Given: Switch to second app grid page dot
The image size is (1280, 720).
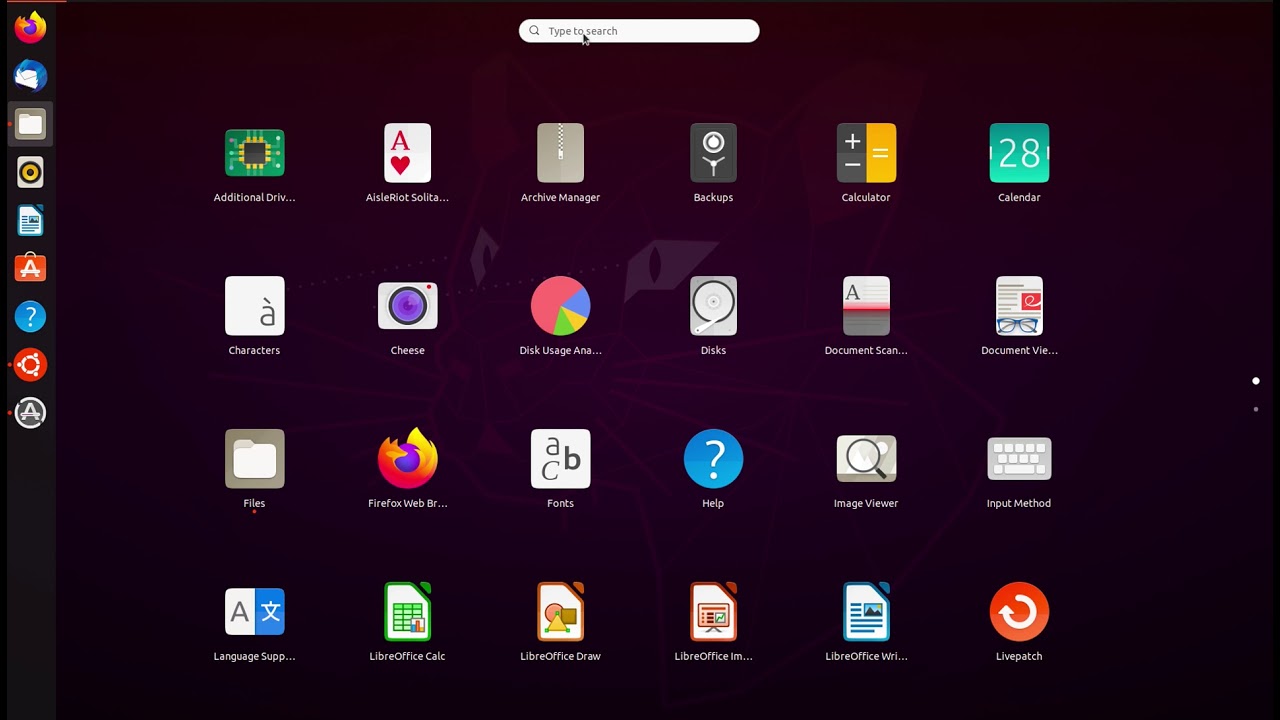Looking at the screenshot, I should click(x=1256, y=409).
